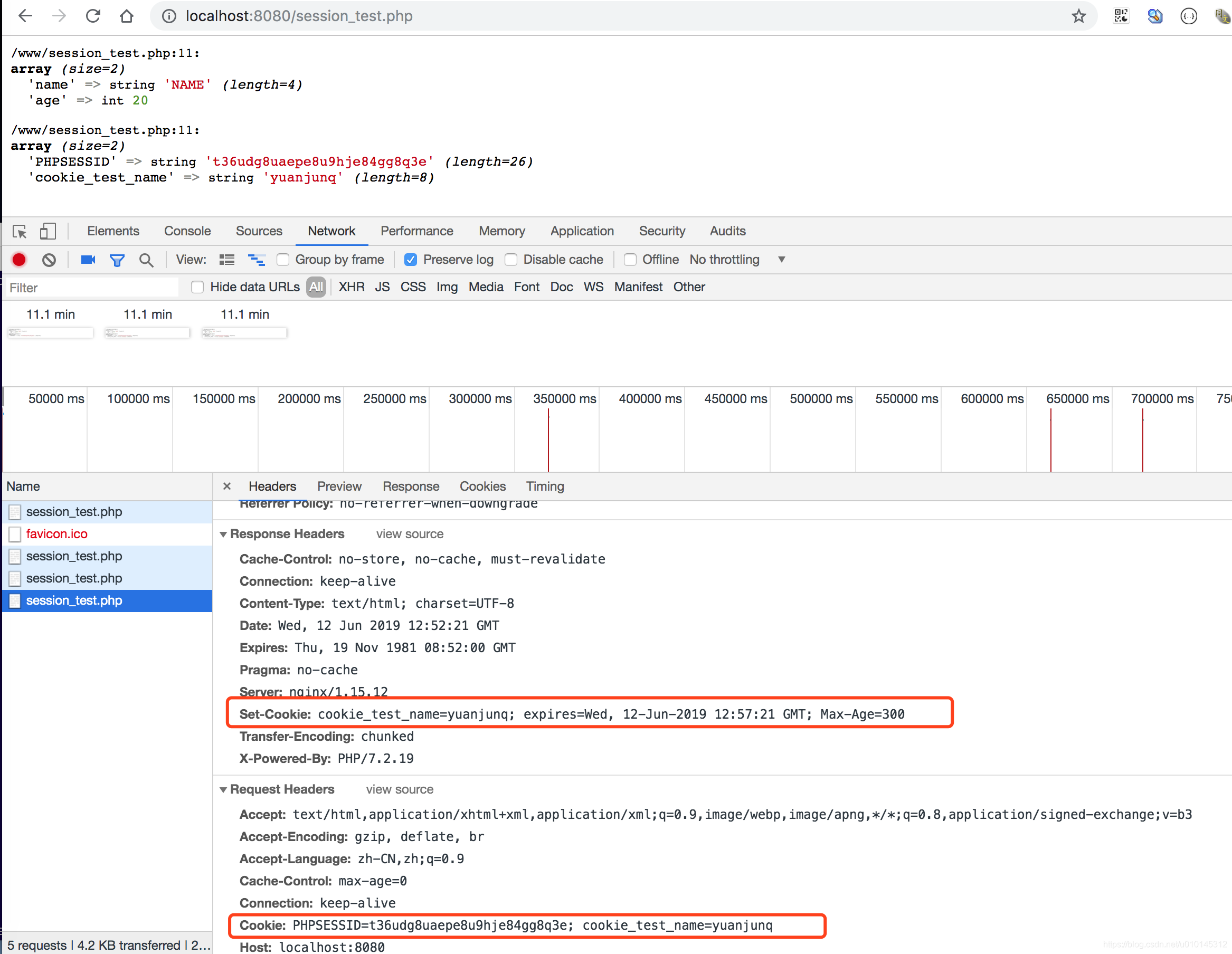Viewport: 1232px width, 954px height.
Task: Close the request details pane
Action: [x=227, y=486]
